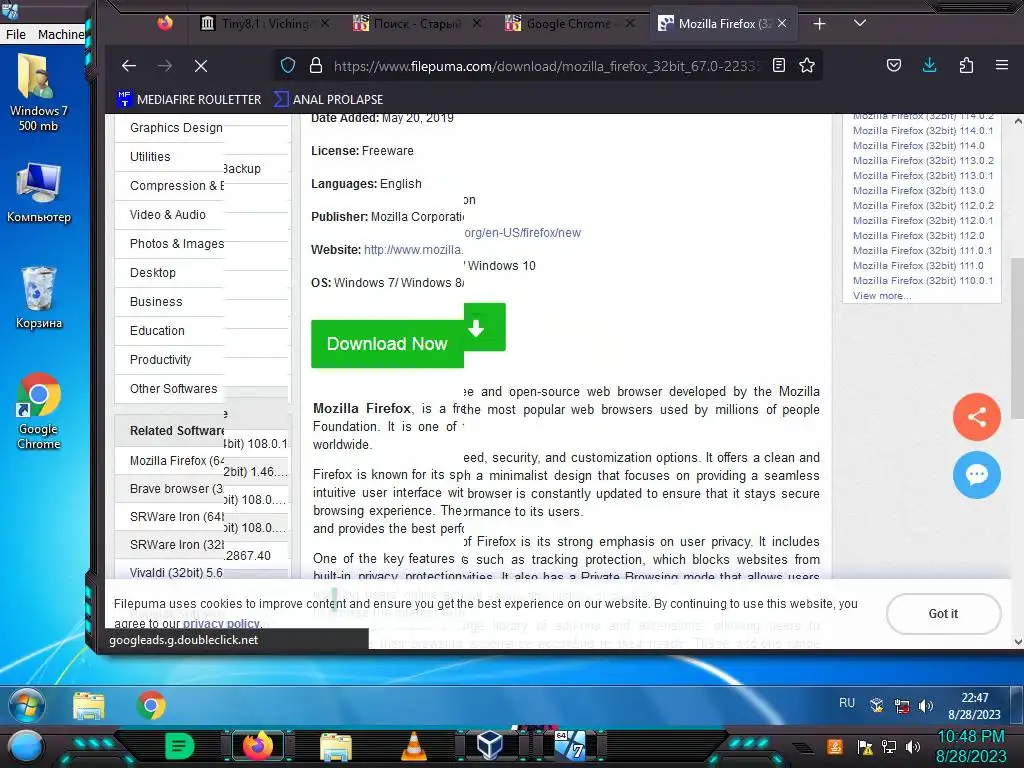Screen dimensions: 1024x768
Task: Open the MEDIAFIRE ROULETTER bookmark
Action: point(189,99)
